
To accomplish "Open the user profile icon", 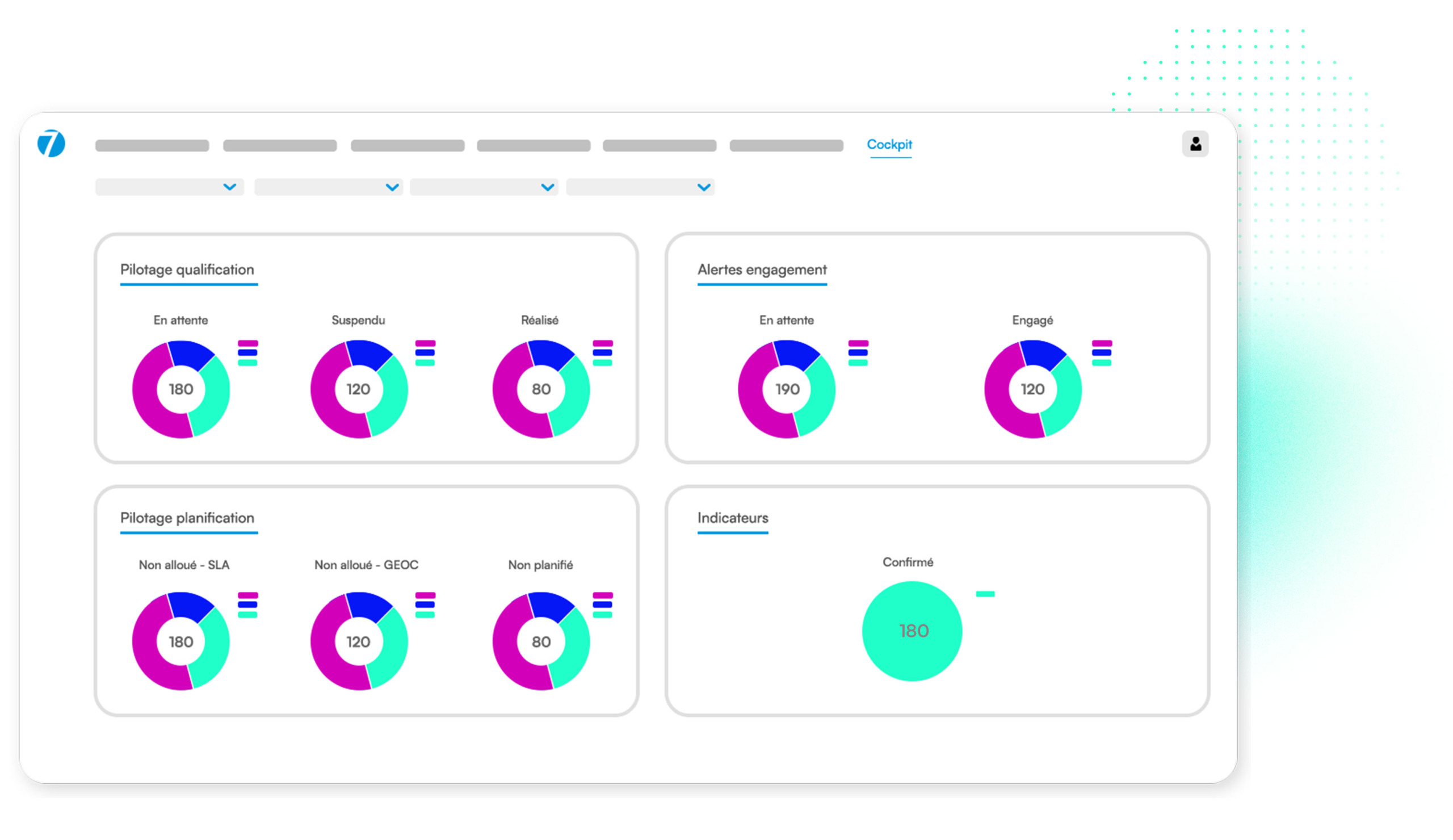I will pyautogui.click(x=1195, y=144).
